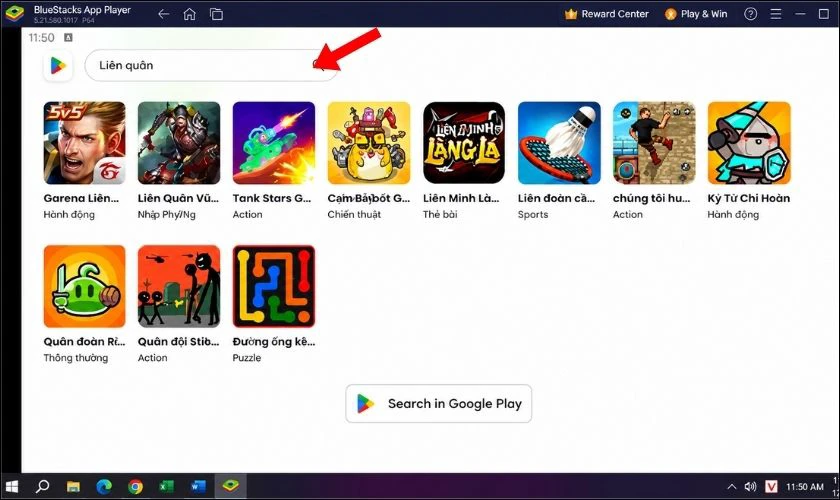840x500 pixels.
Task: Click the BlueStacks taskbar icon
Action: coord(230,486)
